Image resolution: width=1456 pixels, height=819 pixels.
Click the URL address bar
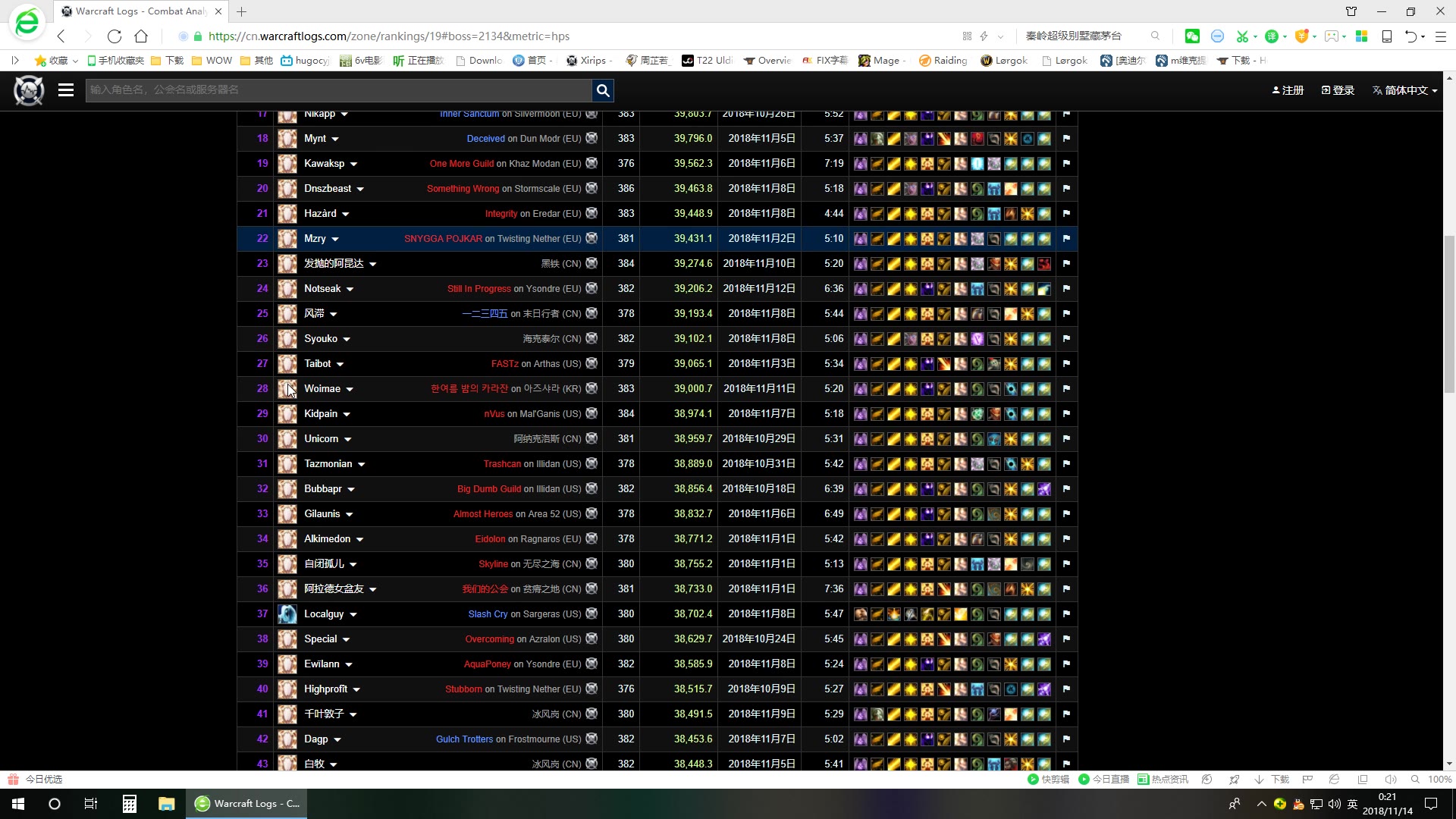(561, 36)
